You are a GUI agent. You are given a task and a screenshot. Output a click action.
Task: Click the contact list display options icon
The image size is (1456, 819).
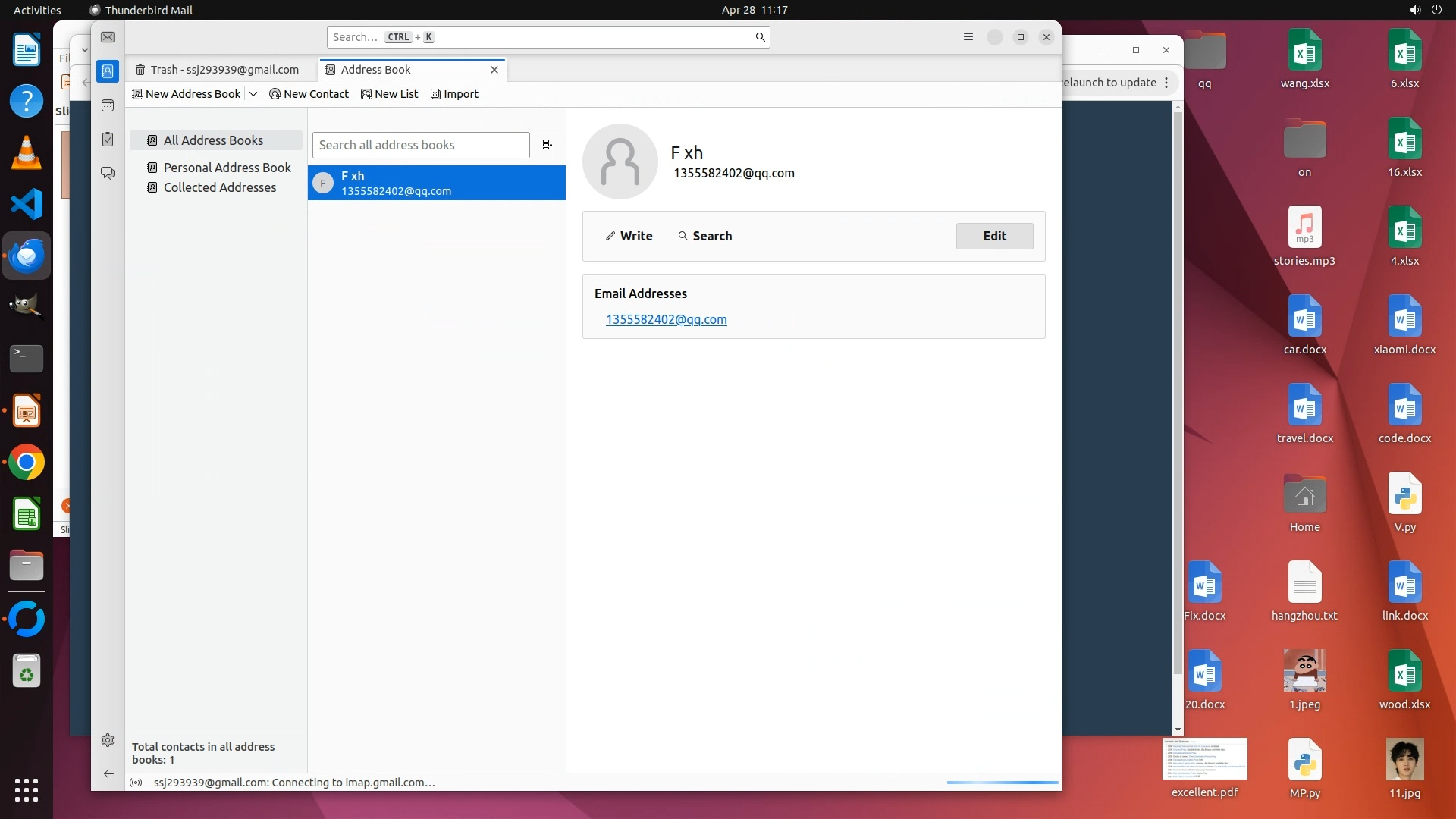(x=548, y=145)
